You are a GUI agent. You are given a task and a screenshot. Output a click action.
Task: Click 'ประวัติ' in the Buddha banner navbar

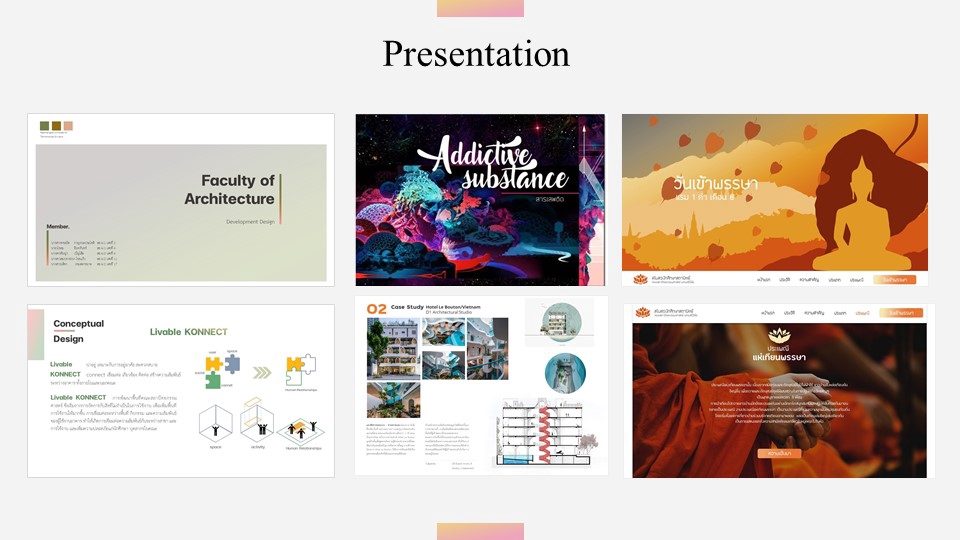click(785, 280)
